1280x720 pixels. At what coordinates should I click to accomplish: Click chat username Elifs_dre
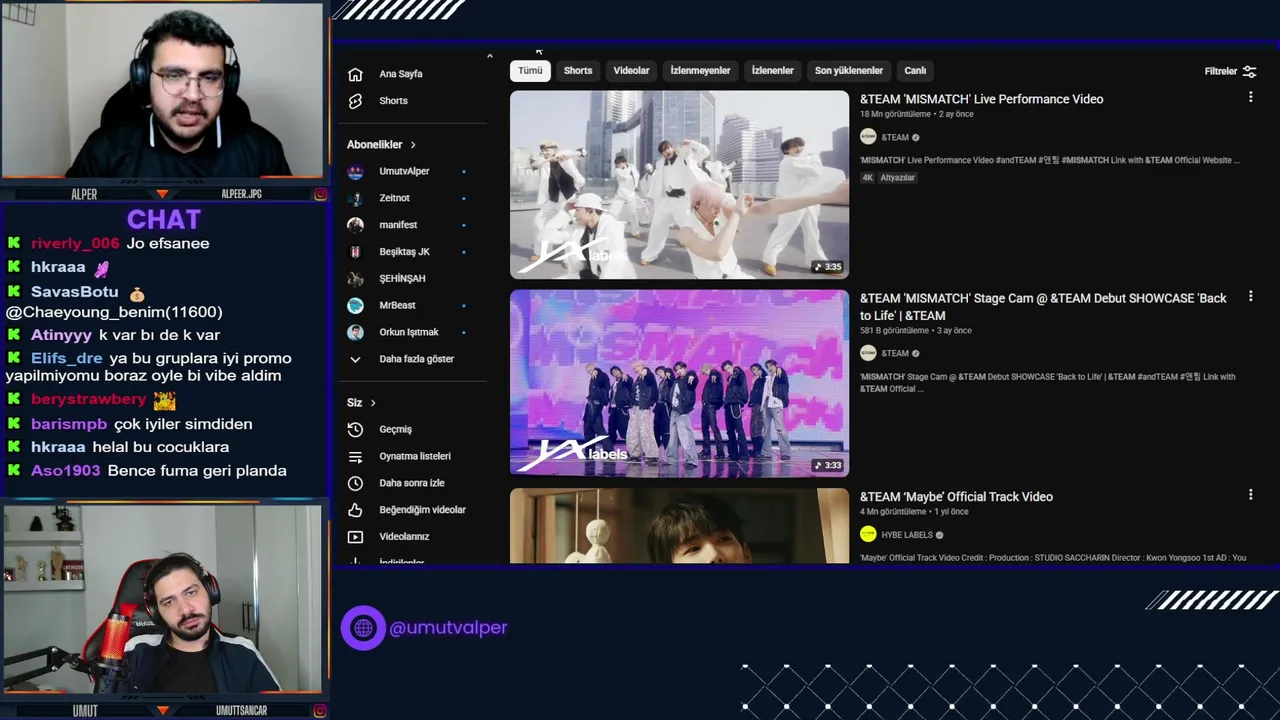[67, 358]
